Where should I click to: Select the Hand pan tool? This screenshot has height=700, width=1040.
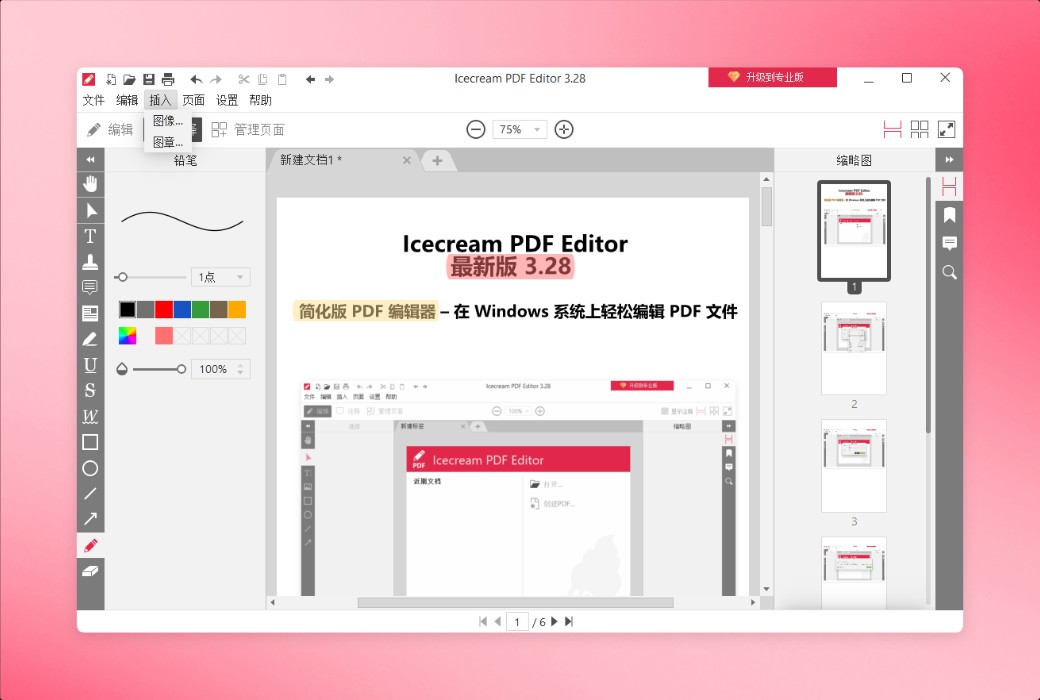[90, 183]
